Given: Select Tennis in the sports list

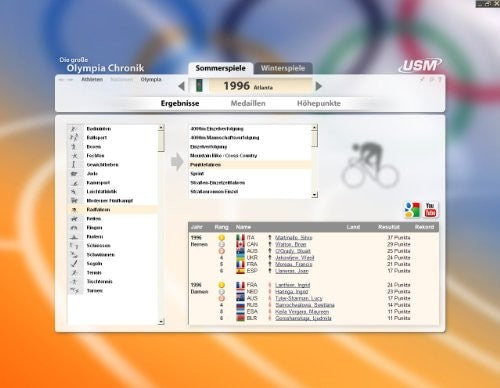Looking at the screenshot, I should coord(94,273).
